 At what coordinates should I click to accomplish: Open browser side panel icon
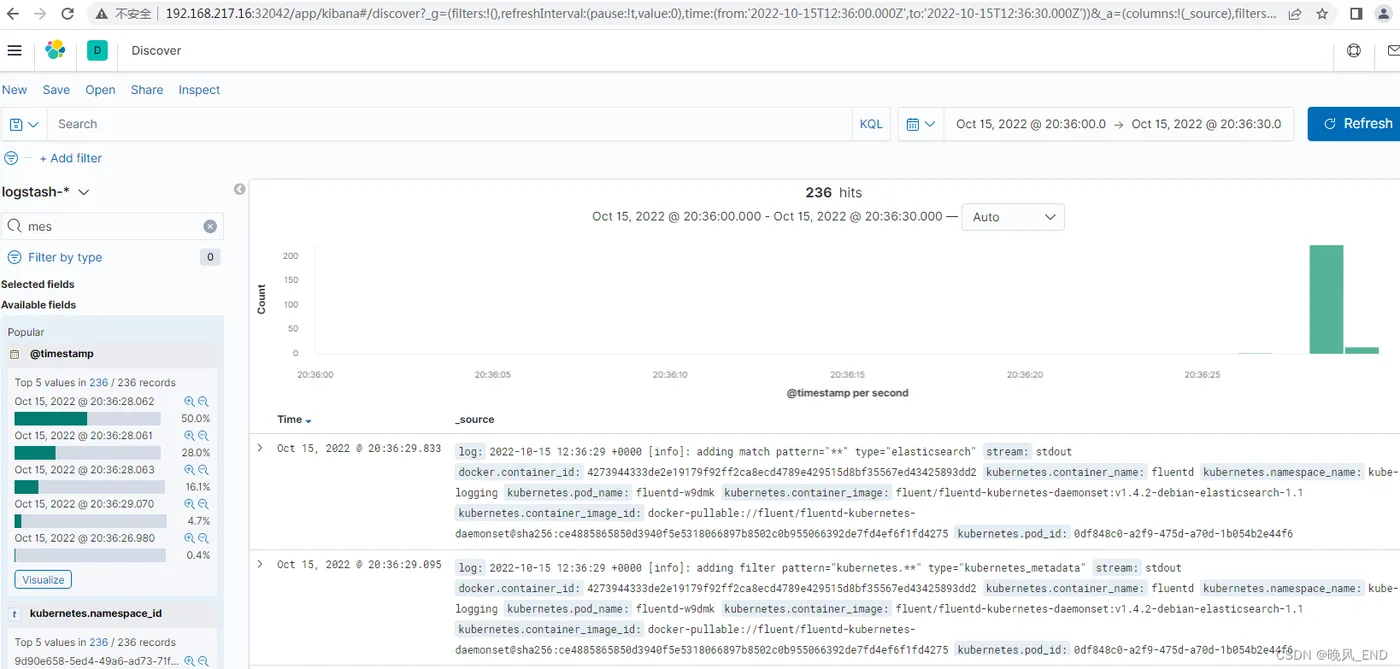[x=1356, y=14]
